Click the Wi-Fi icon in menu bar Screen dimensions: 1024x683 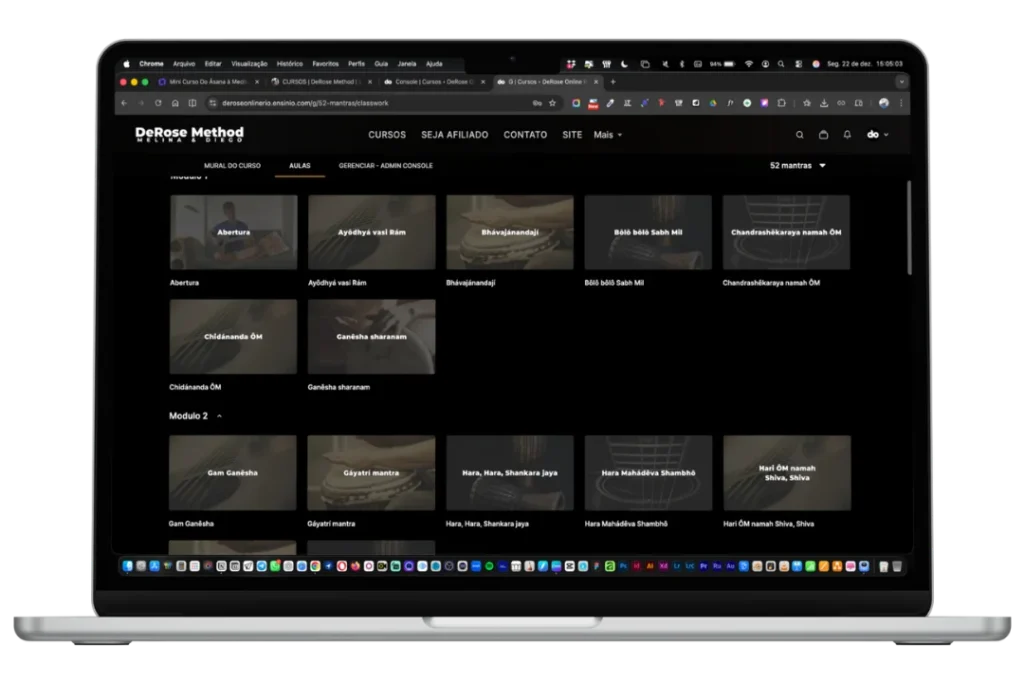pos(749,64)
